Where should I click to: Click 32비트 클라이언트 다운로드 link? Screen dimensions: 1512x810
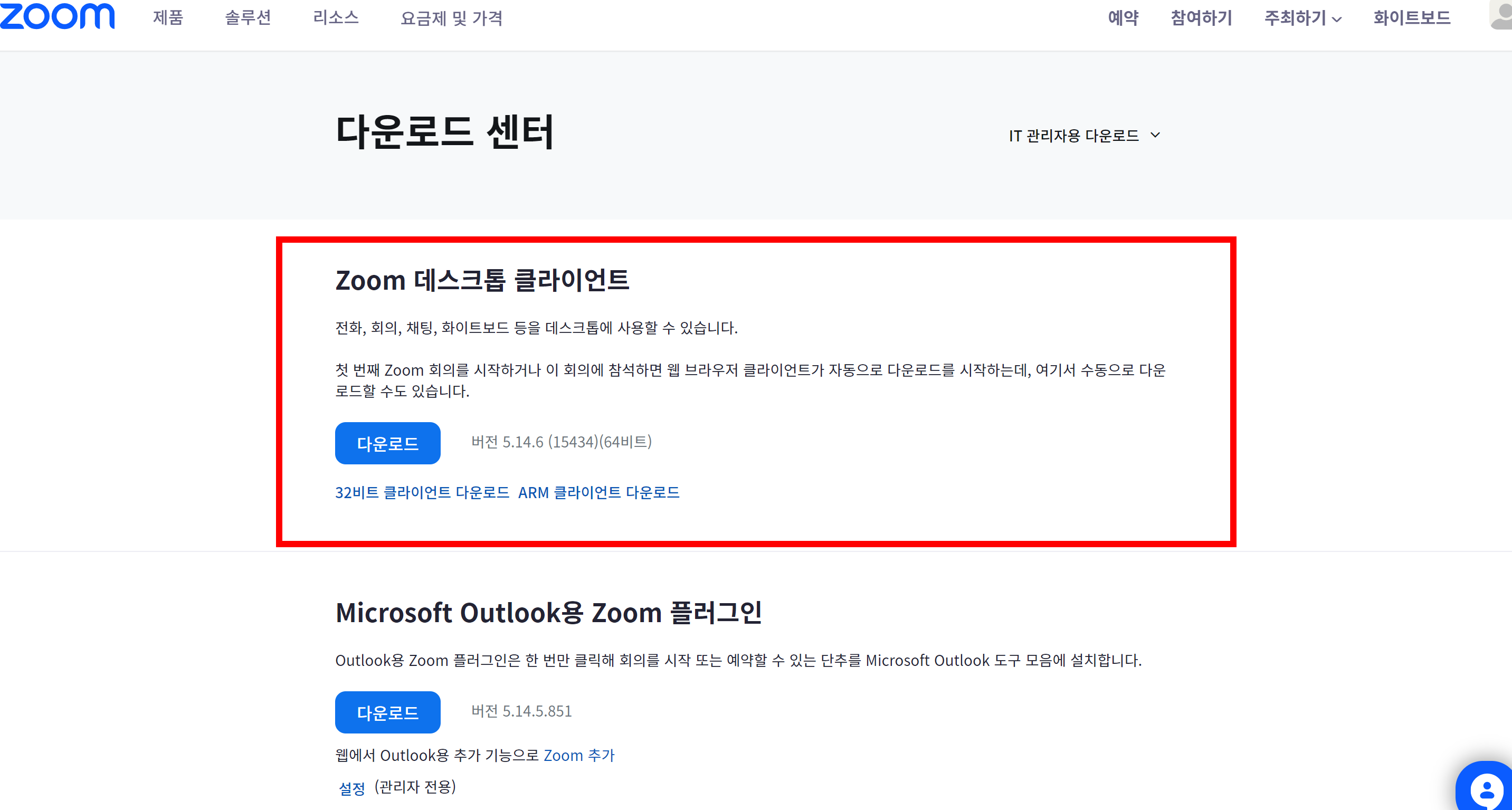422,492
